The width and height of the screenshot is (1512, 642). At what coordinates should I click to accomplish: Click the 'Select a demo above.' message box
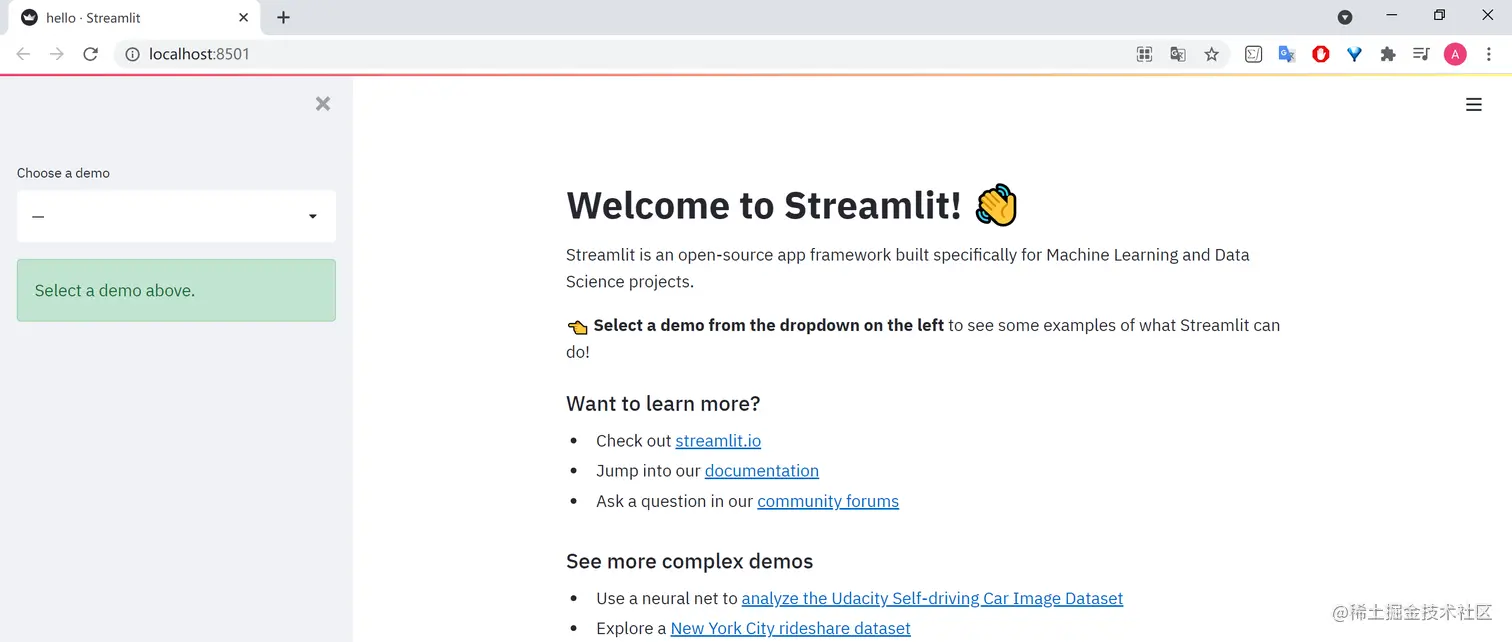click(x=176, y=291)
